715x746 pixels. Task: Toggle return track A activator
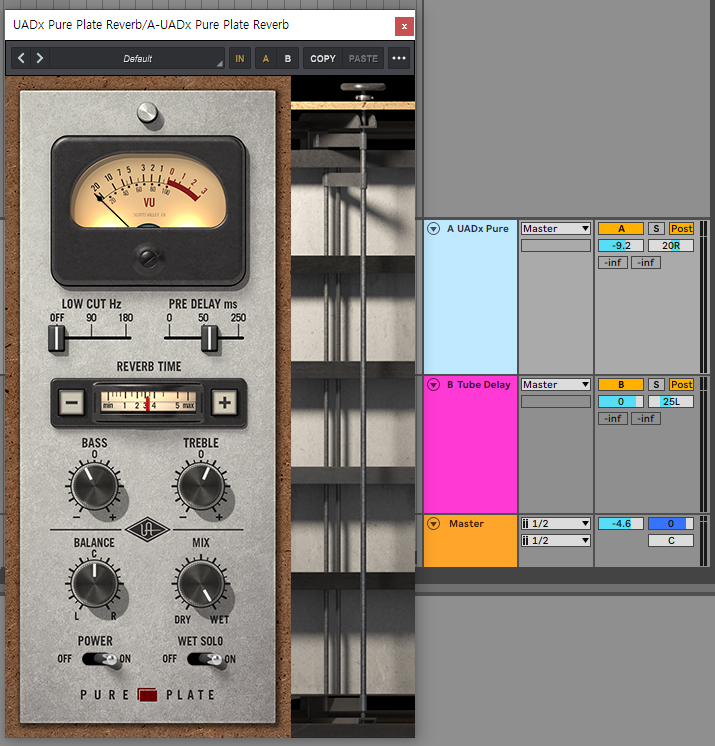[621, 228]
